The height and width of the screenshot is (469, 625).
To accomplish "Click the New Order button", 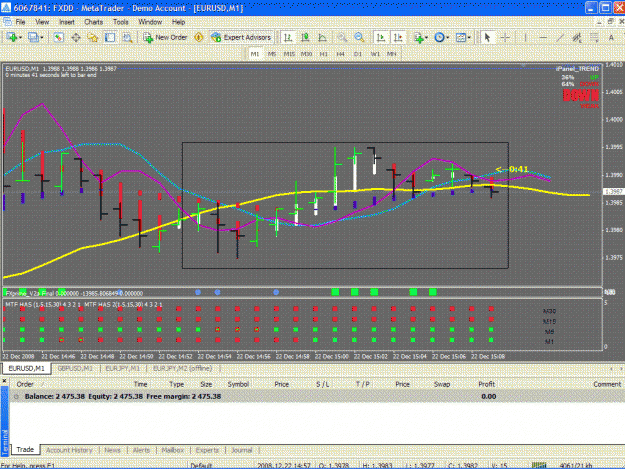I will 165,37.
